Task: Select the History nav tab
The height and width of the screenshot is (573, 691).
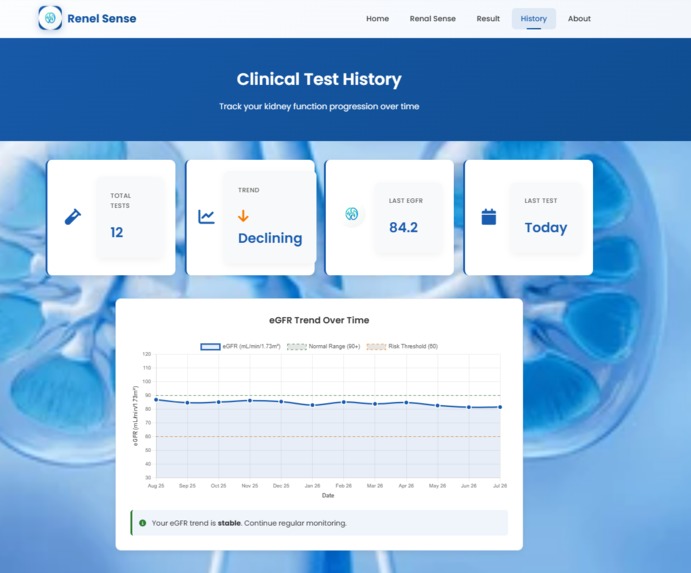Action: [x=534, y=19]
